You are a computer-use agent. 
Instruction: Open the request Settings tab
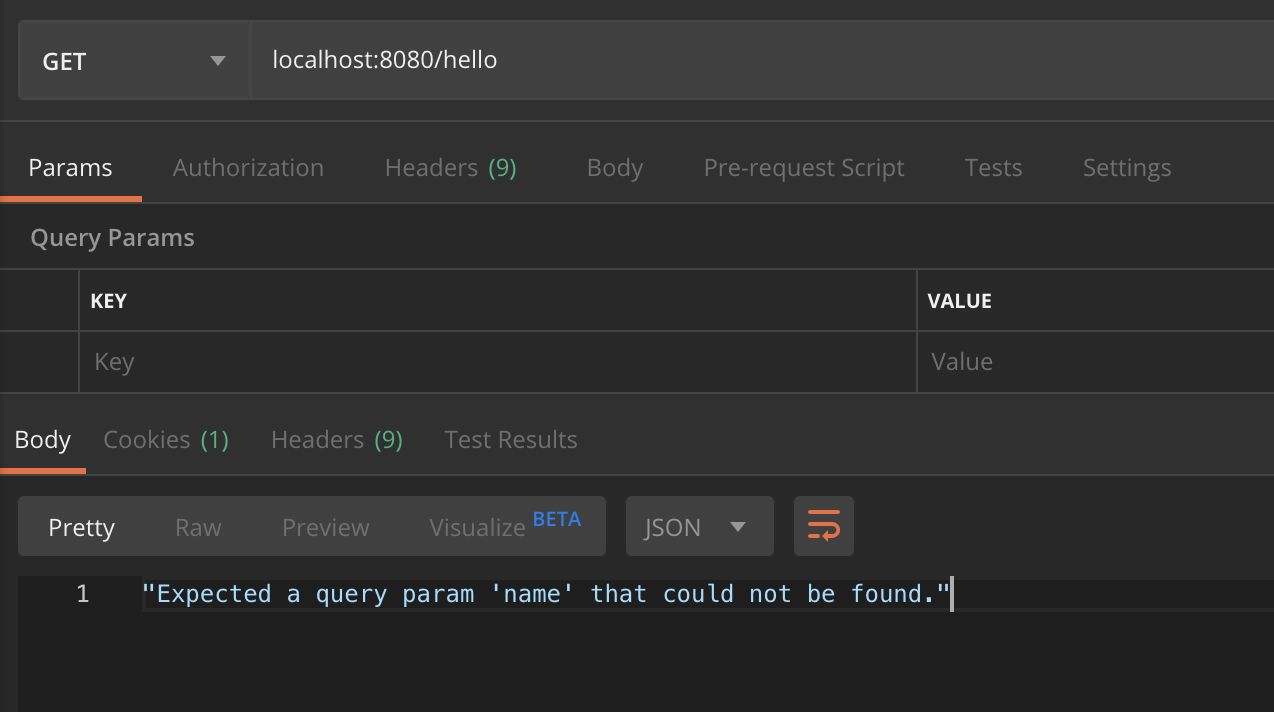pyautogui.click(x=1126, y=168)
